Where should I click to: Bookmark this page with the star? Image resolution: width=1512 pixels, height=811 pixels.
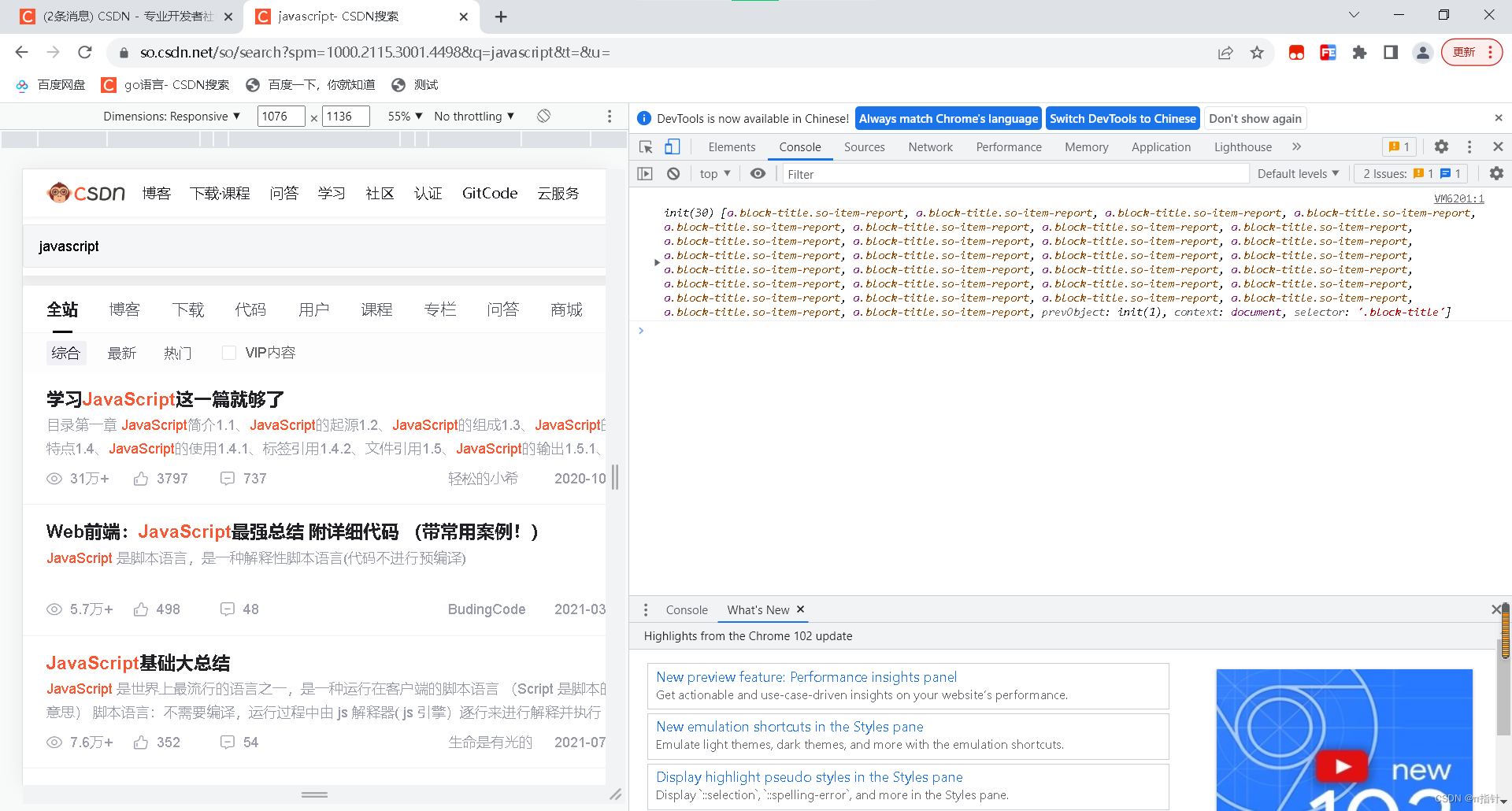1257,52
